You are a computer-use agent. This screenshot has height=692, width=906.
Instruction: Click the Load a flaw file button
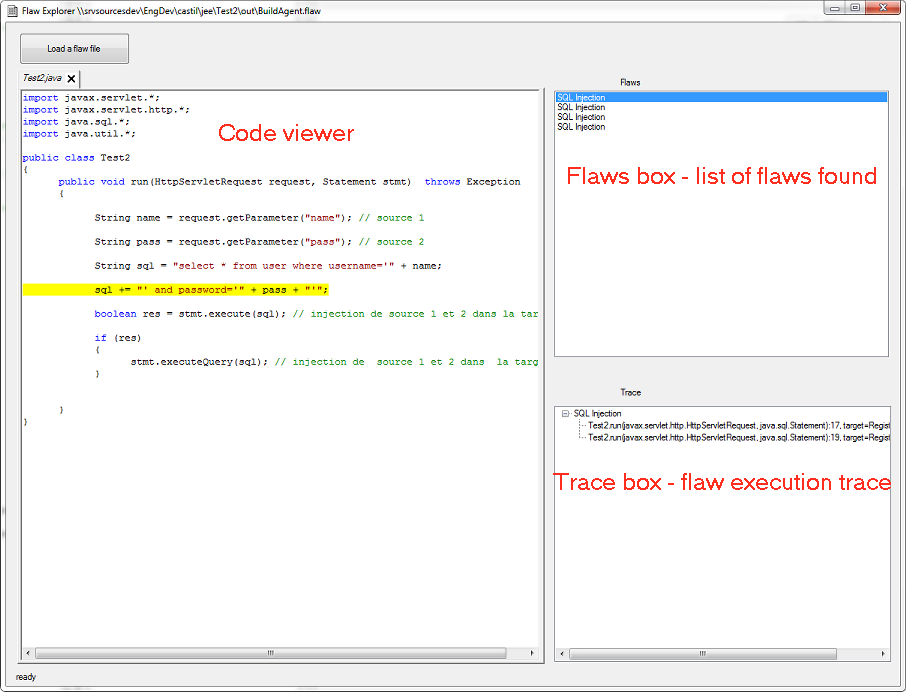(x=74, y=49)
